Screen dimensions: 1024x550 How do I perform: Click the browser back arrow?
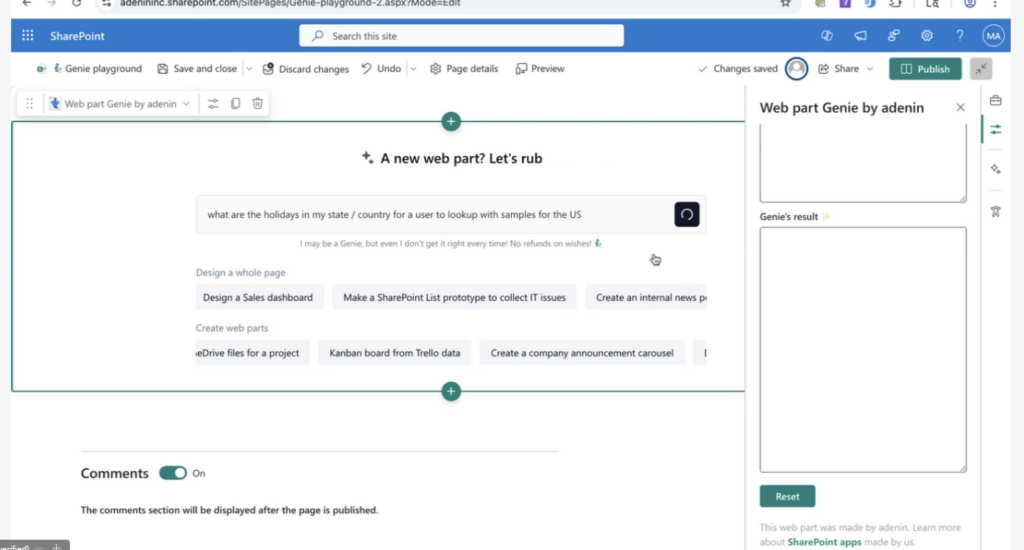27,3
